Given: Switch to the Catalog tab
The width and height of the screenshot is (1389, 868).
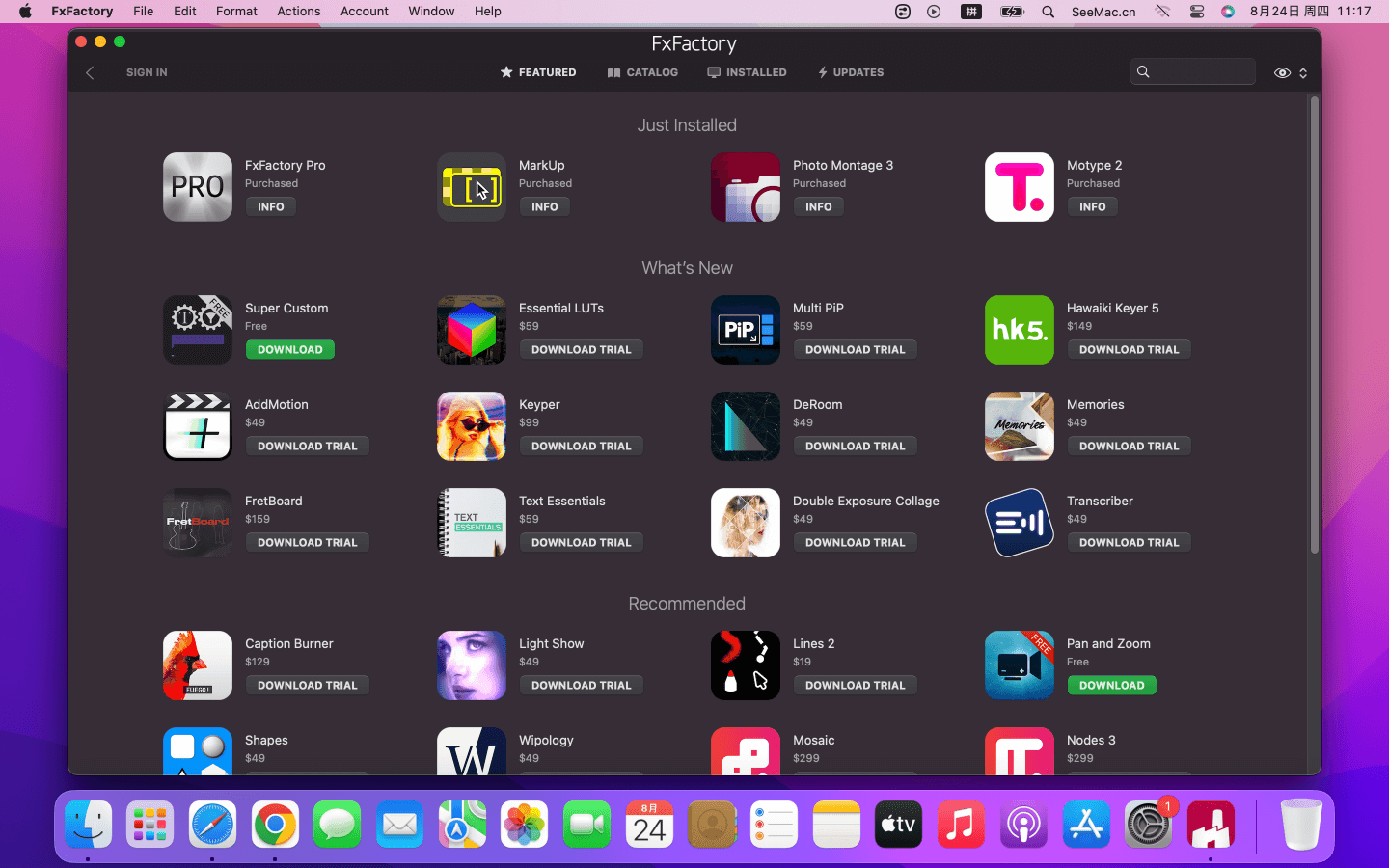Looking at the screenshot, I should [642, 72].
